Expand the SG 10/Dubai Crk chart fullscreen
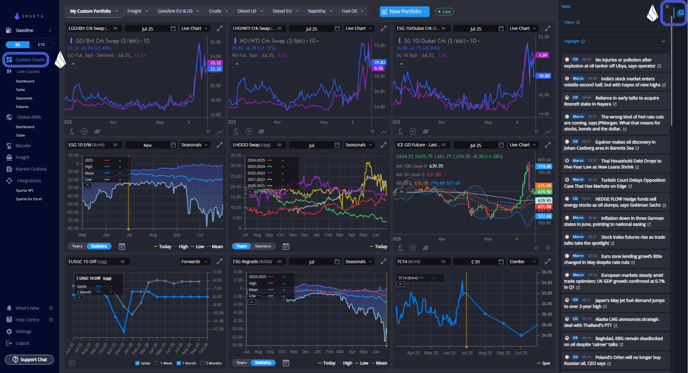 tap(548, 29)
